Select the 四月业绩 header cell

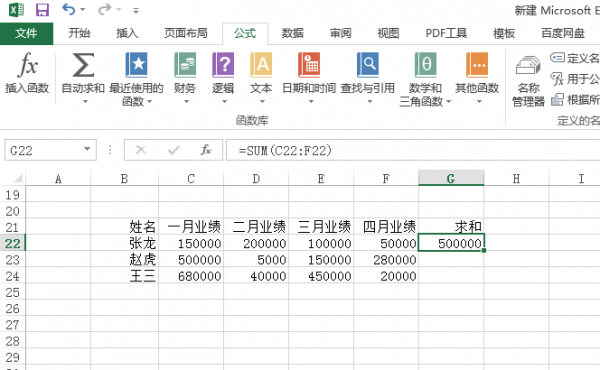[386, 227]
